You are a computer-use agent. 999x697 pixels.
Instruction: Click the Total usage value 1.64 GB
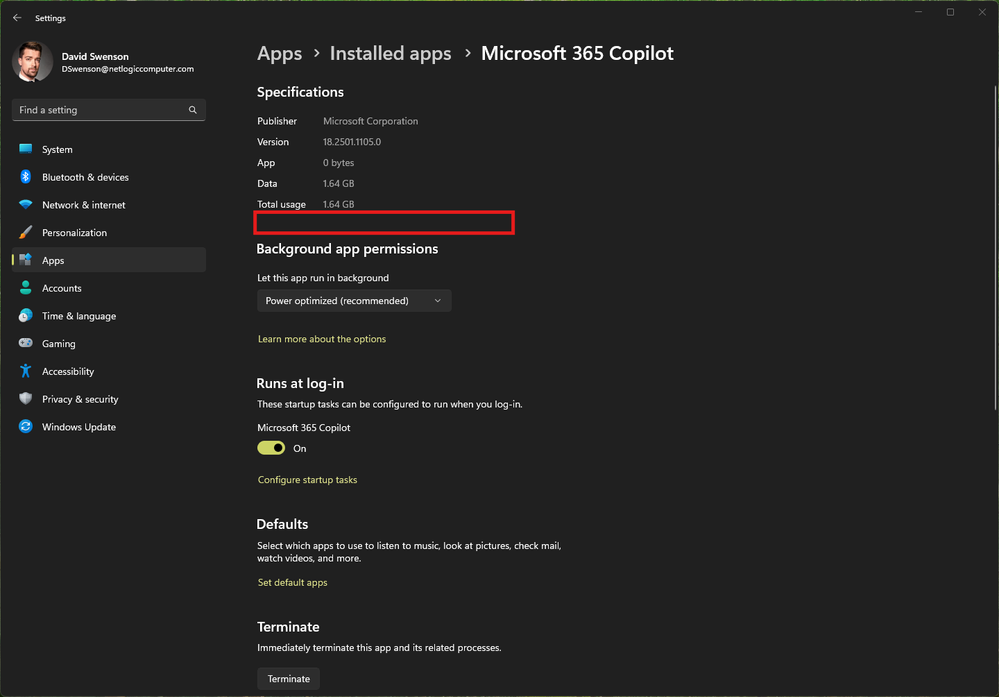coord(338,205)
